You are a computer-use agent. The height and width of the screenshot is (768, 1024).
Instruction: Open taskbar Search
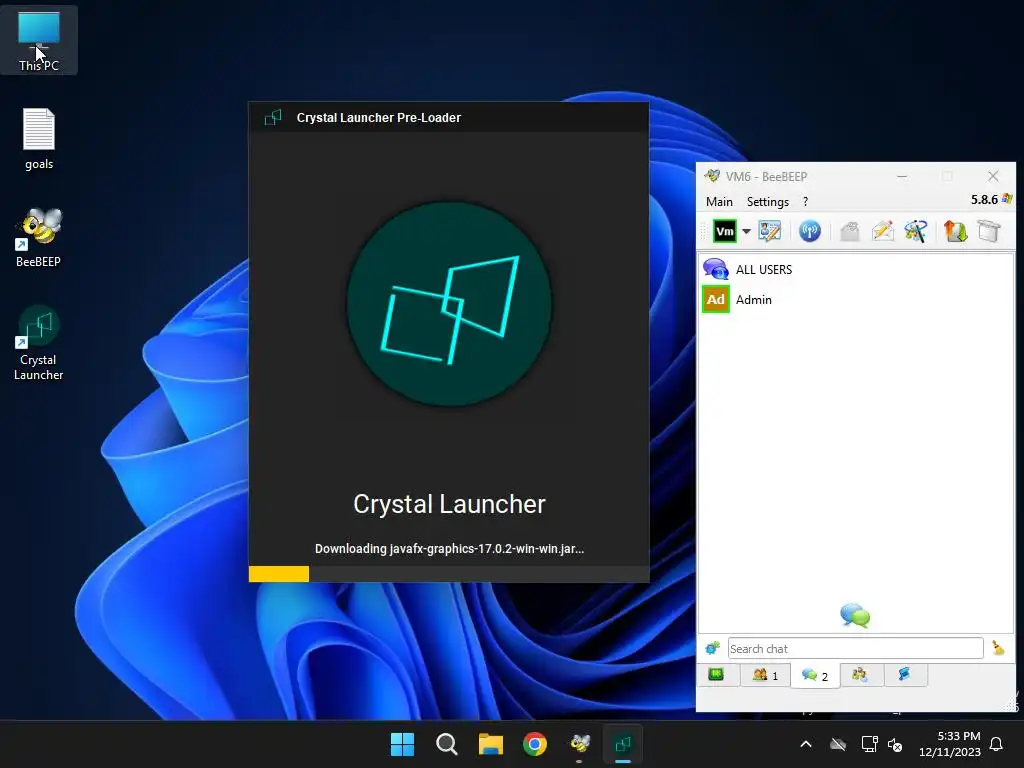[x=447, y=744]
